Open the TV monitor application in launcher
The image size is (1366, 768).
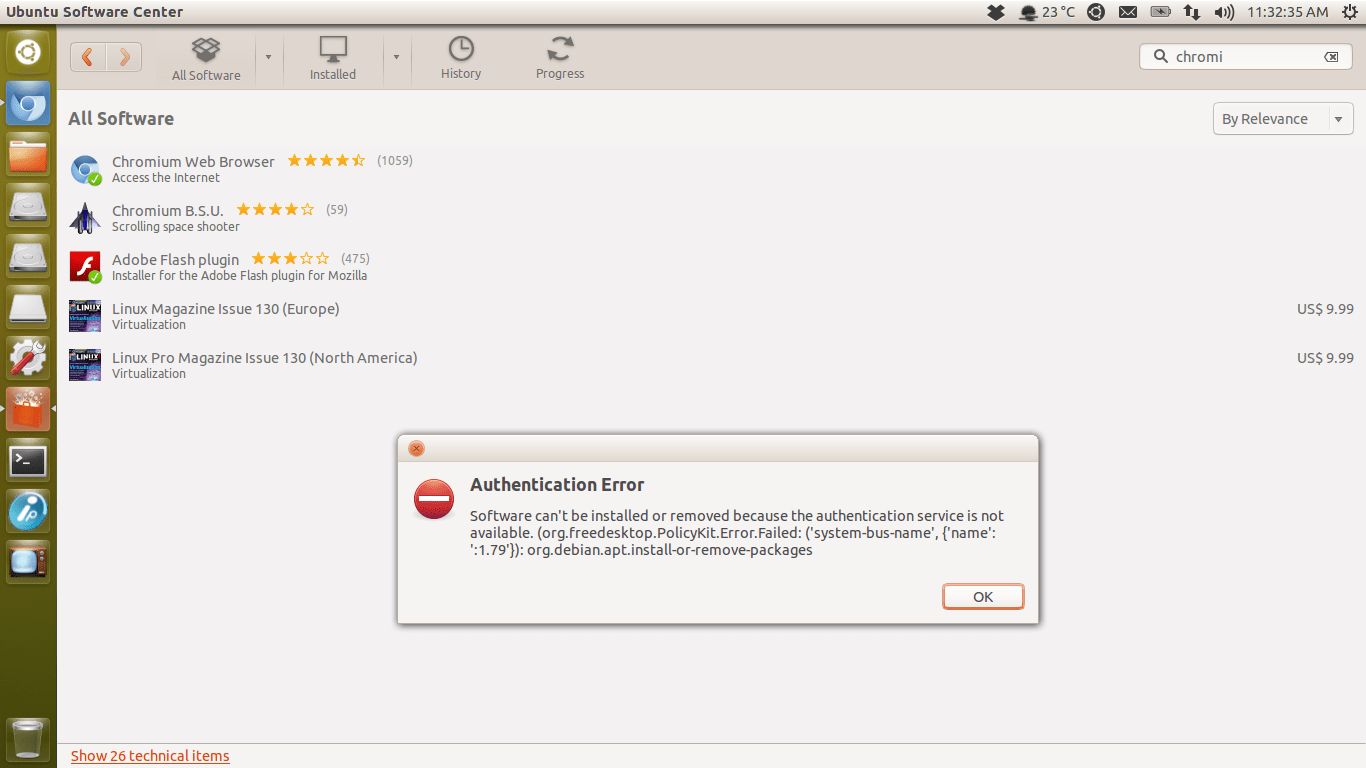point(28,562)
